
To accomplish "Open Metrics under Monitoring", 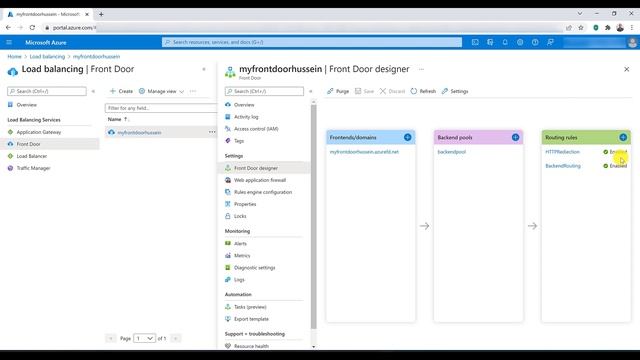I will pyautogui.click(x=242, y=256).
